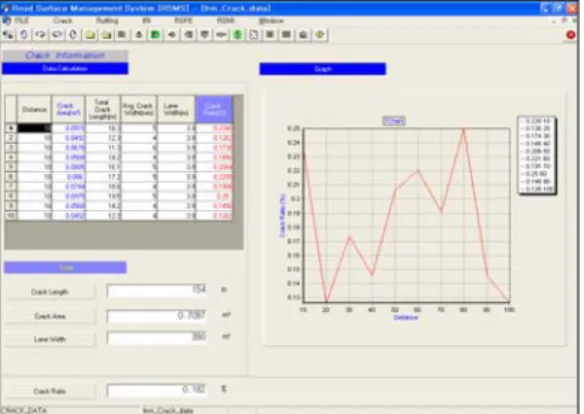Screen dimensions: 584x414
Task: Click the white document page toolbar icon
Action: [x=254, y=35]
